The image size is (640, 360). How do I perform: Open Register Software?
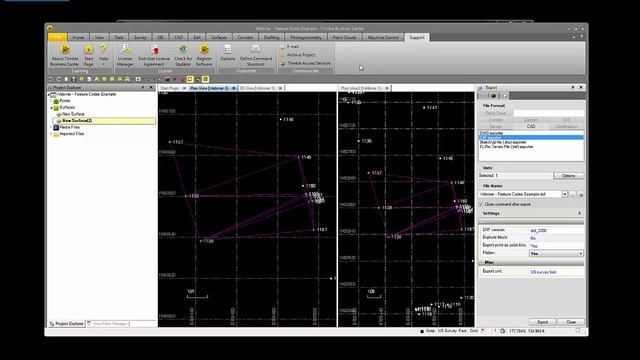(204, 55)
